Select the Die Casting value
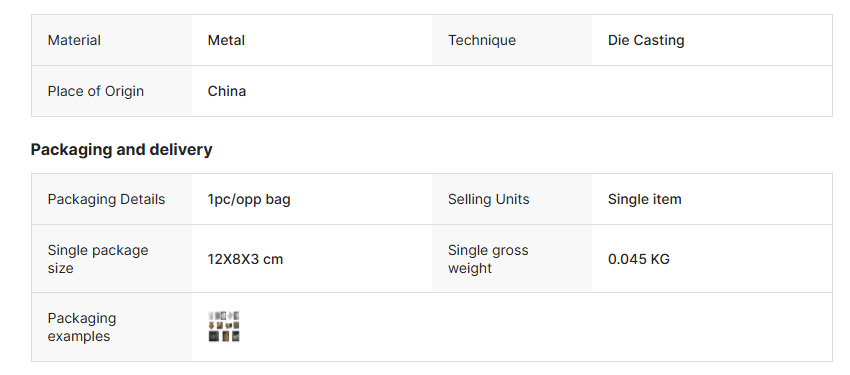 [646, 40]
